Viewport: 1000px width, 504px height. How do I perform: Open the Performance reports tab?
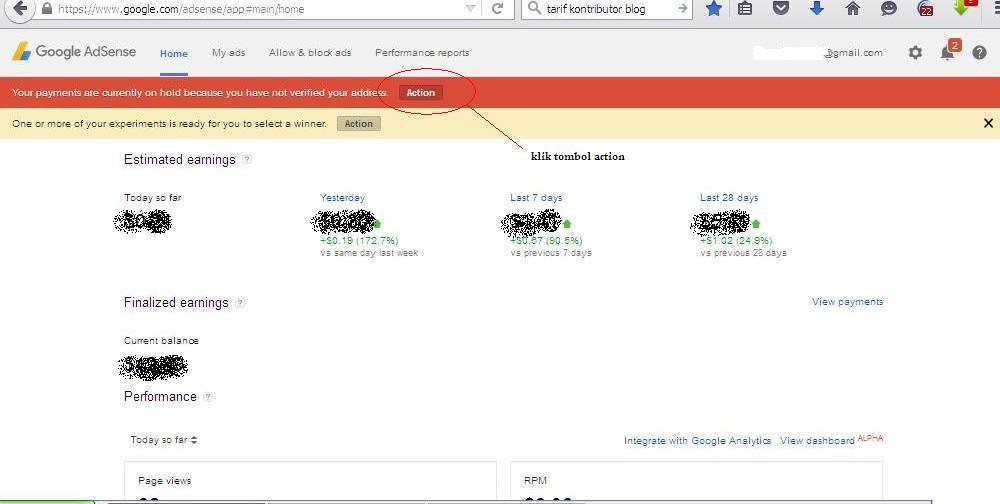(x=422, y=53)
